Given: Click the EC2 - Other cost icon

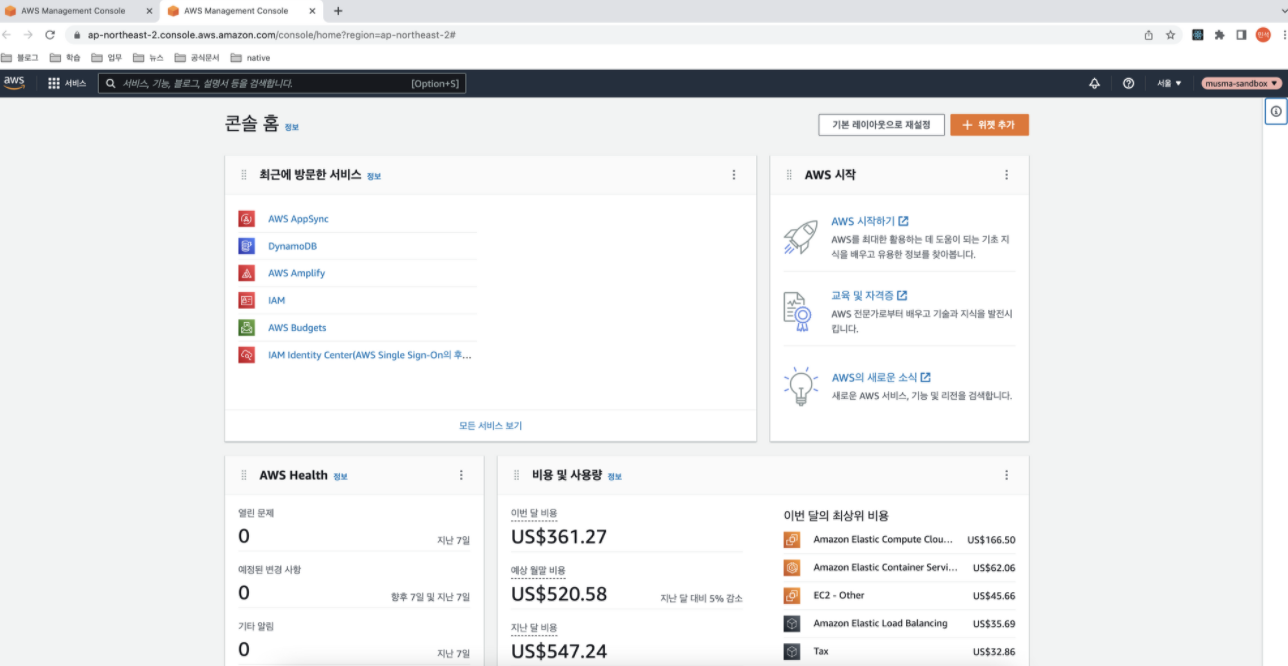Looking at the screenshot, I should [792, 596].
